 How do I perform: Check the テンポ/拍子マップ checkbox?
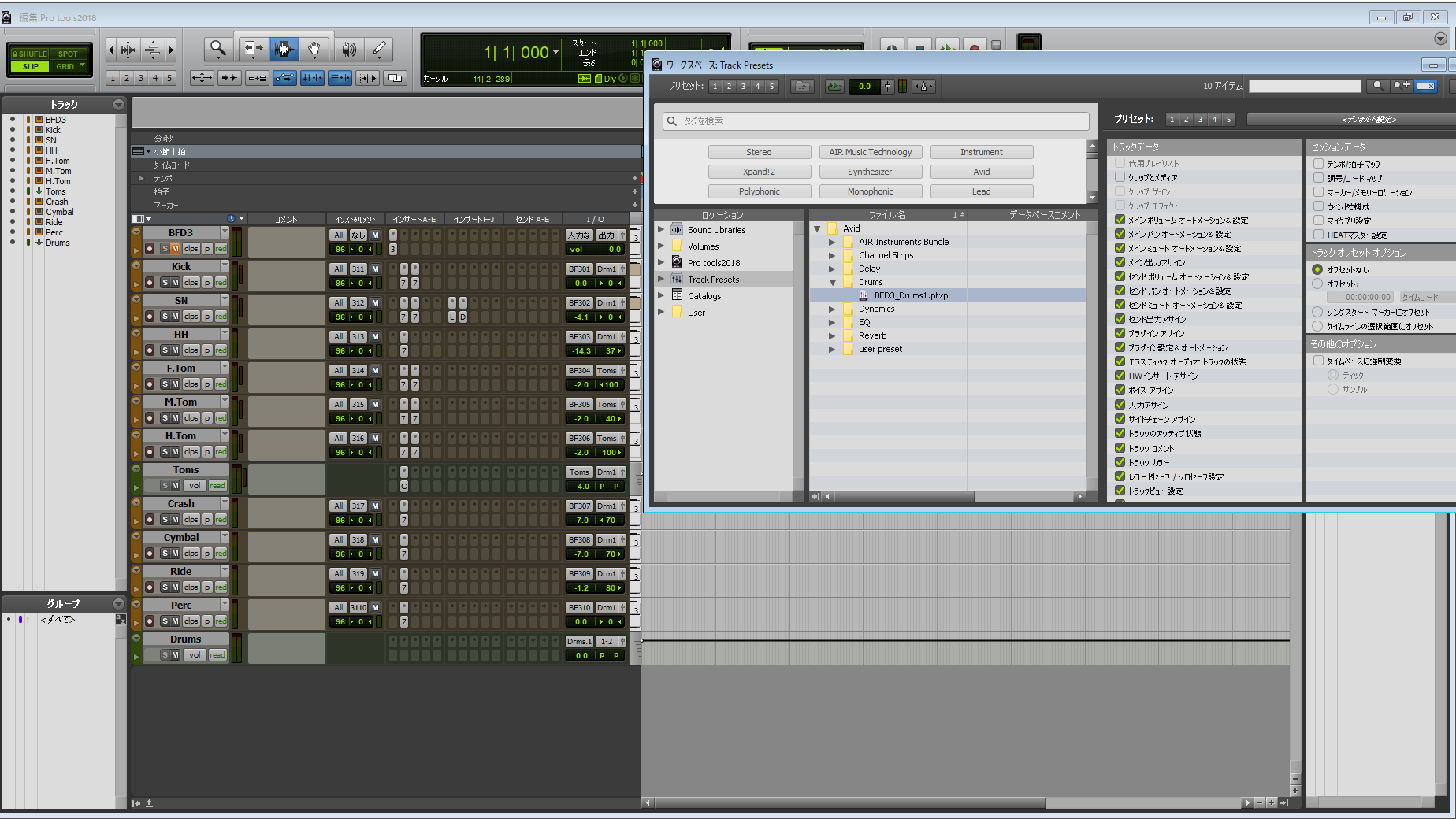coord(1318,164)
